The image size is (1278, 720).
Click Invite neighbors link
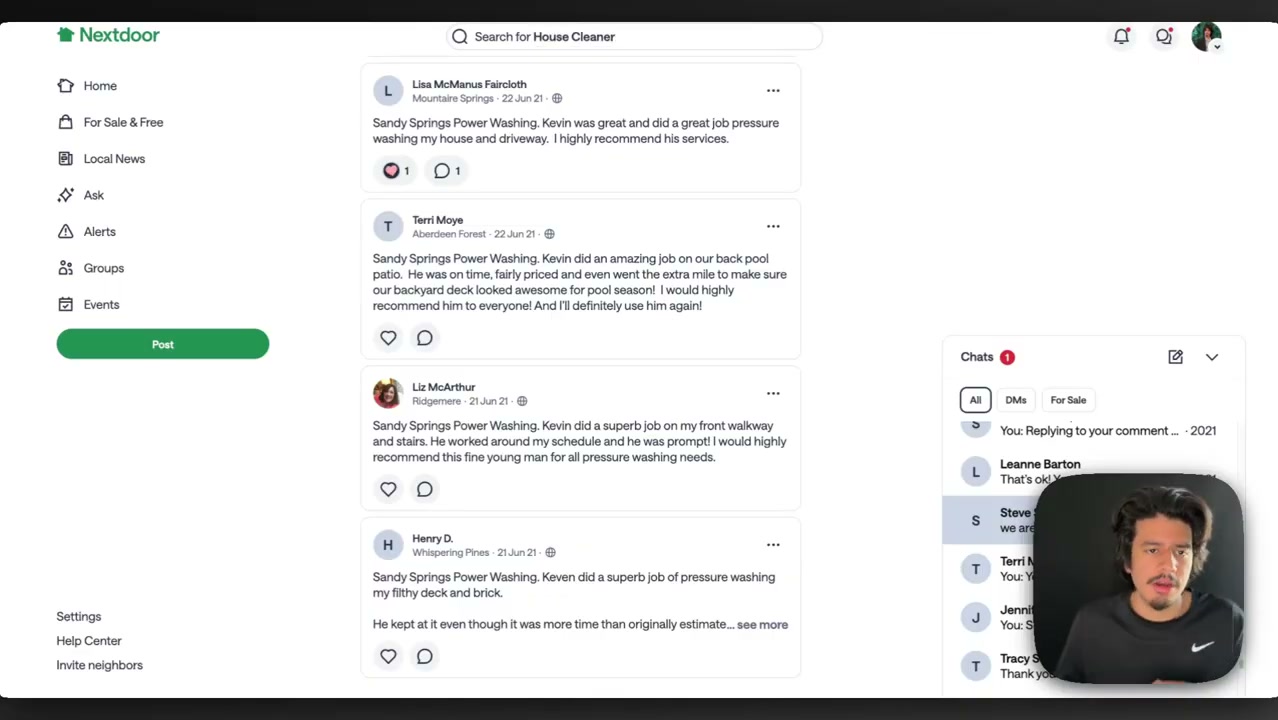tap(100, 665)
